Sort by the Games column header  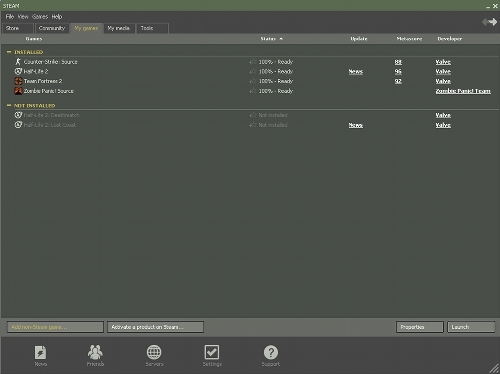[34, 39]
